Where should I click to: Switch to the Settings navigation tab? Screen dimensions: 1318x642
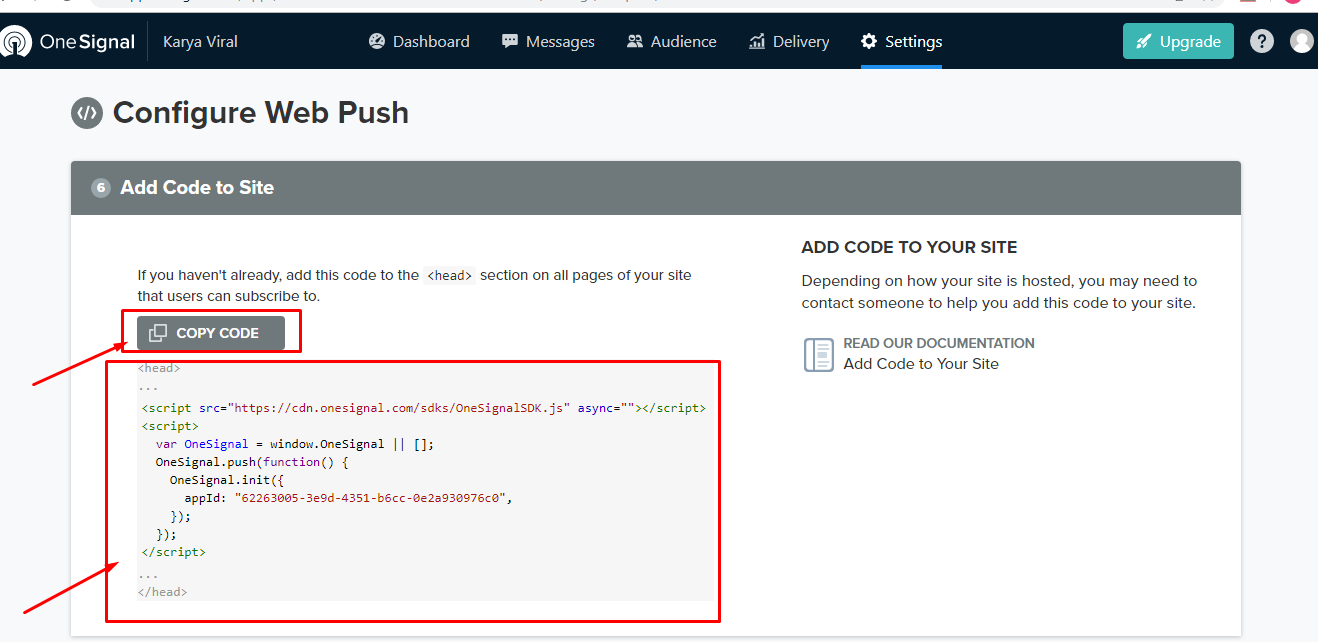point(901,41)
